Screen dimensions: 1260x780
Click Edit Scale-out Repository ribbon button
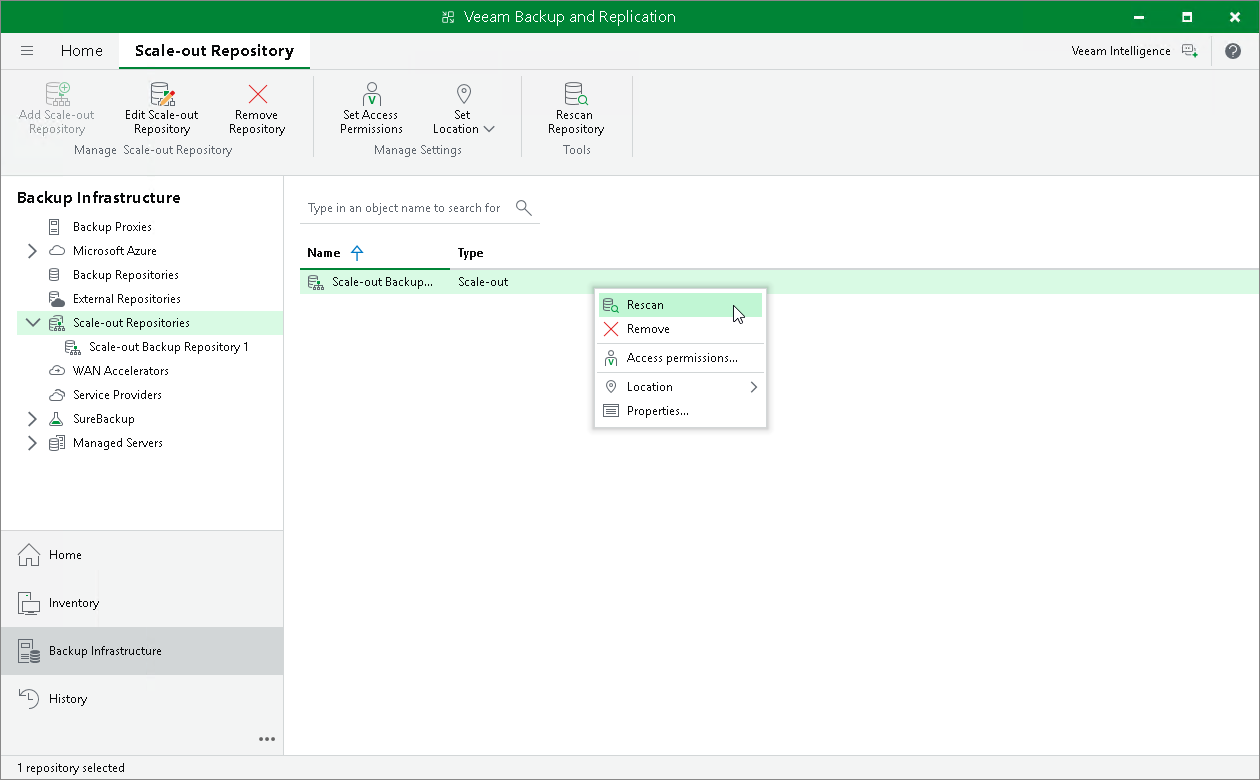coord(162,109)
